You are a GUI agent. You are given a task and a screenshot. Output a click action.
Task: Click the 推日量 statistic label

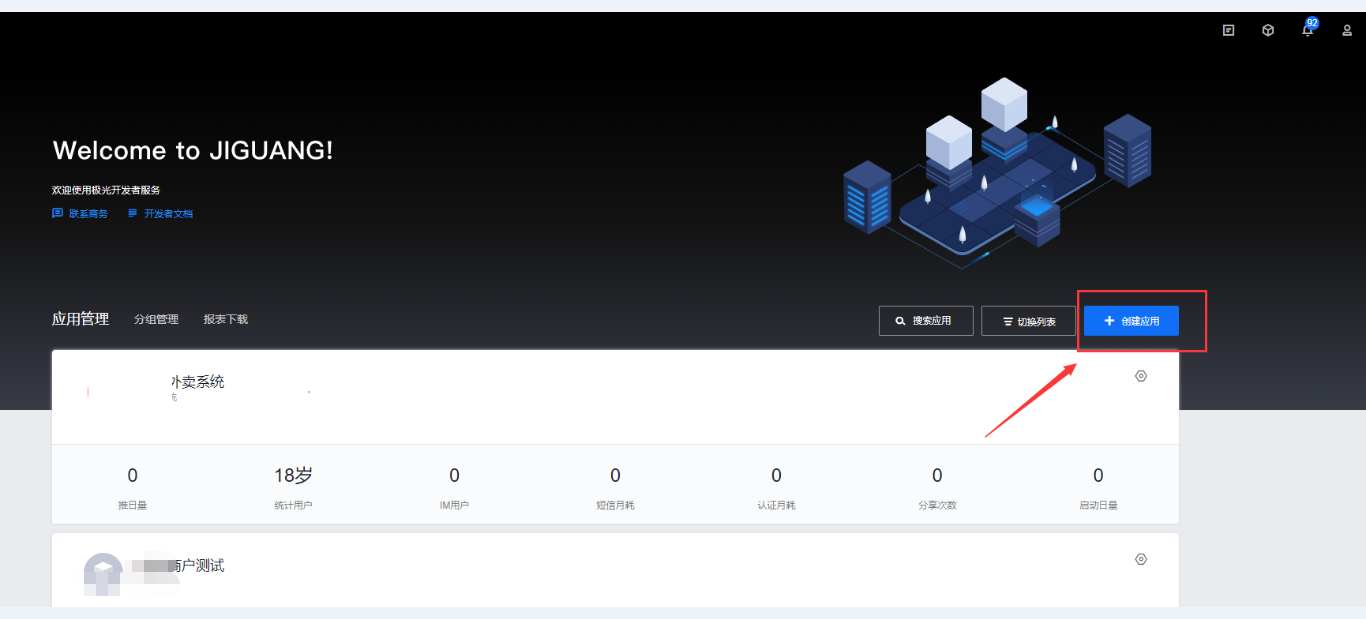132,505
